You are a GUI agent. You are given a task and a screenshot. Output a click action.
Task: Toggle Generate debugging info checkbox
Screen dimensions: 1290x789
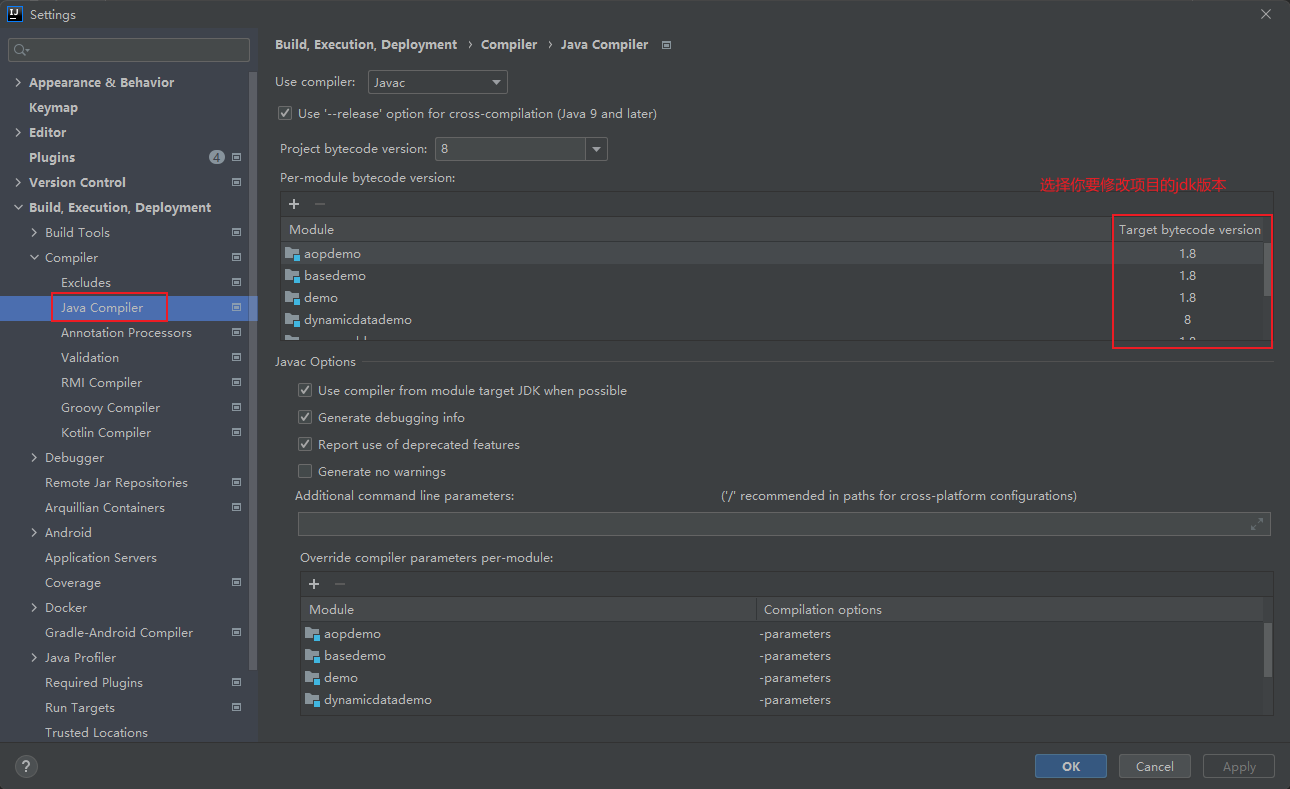[305, 418]
